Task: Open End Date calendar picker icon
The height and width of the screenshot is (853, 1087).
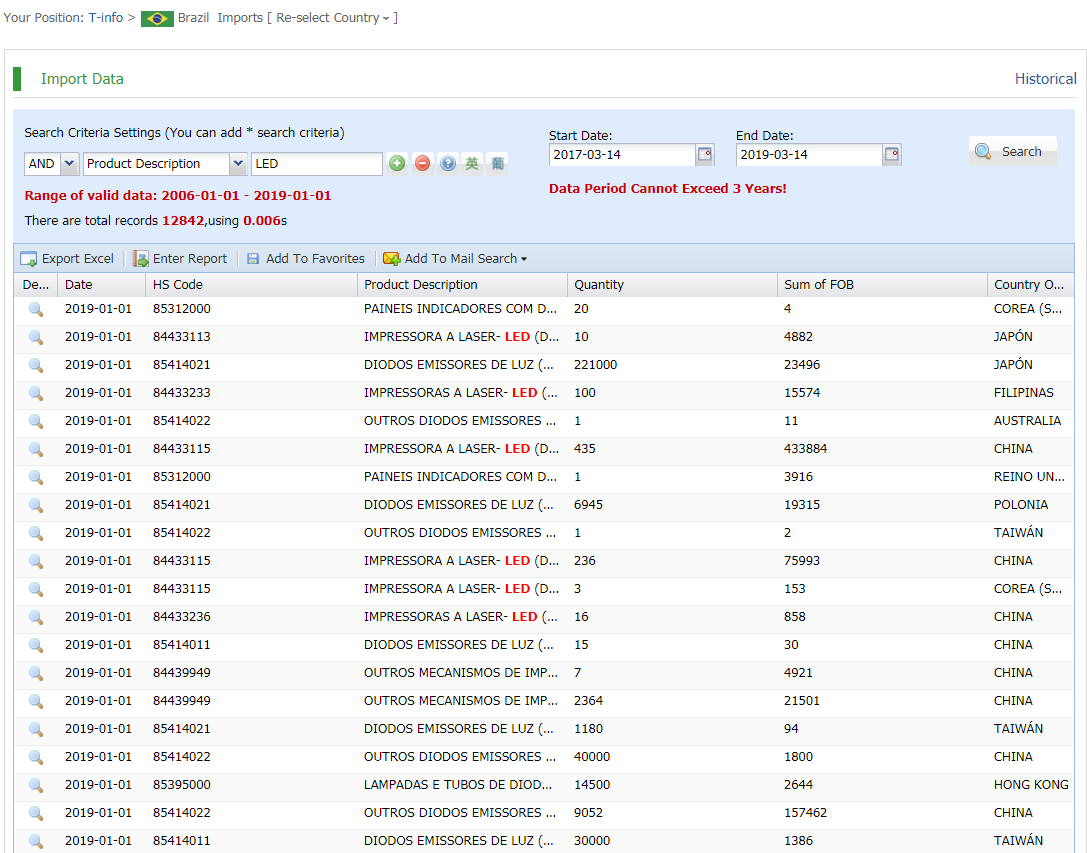Action: tap(892, 155)
